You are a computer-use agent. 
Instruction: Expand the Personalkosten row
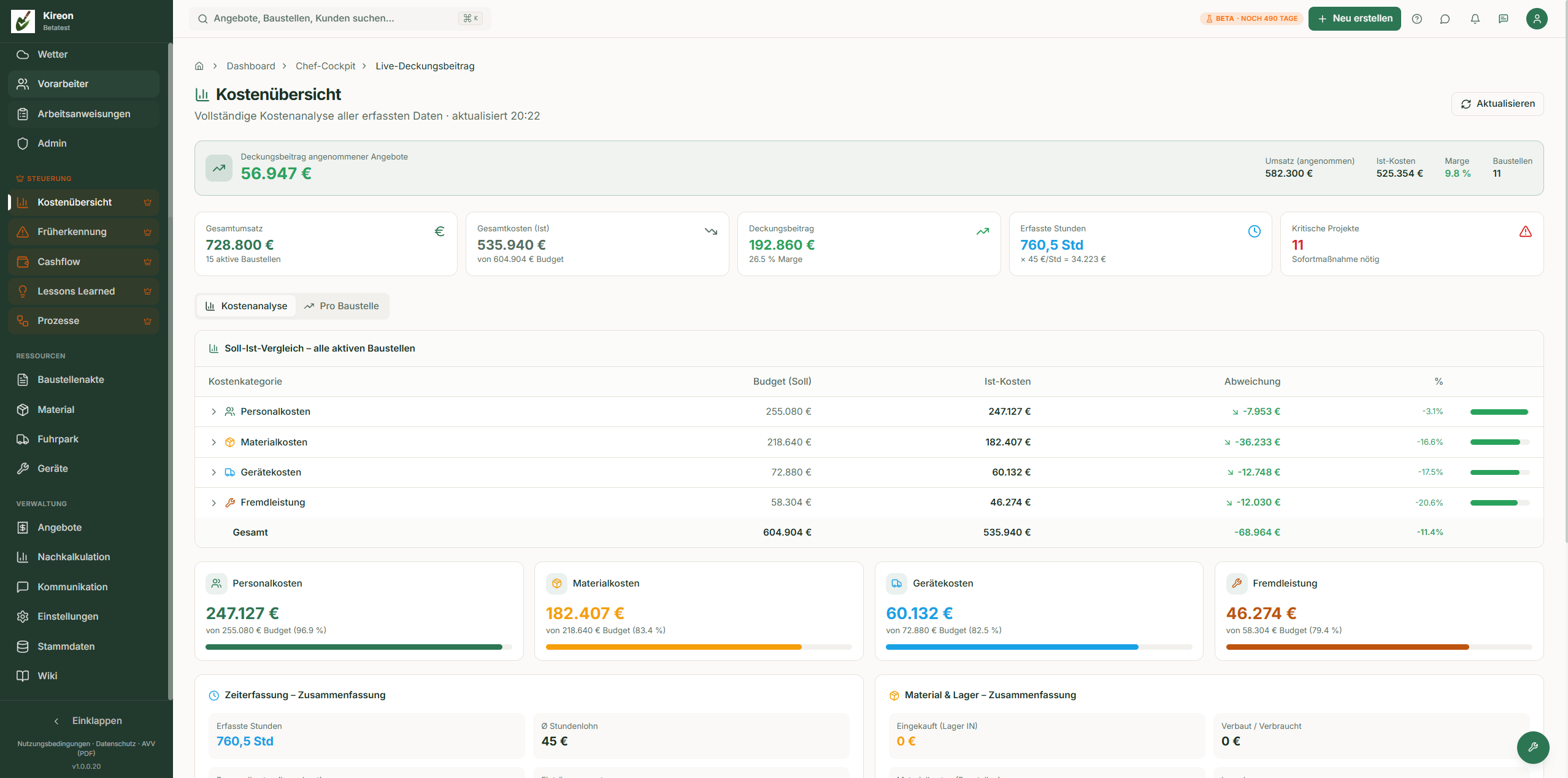click(213, 412)
